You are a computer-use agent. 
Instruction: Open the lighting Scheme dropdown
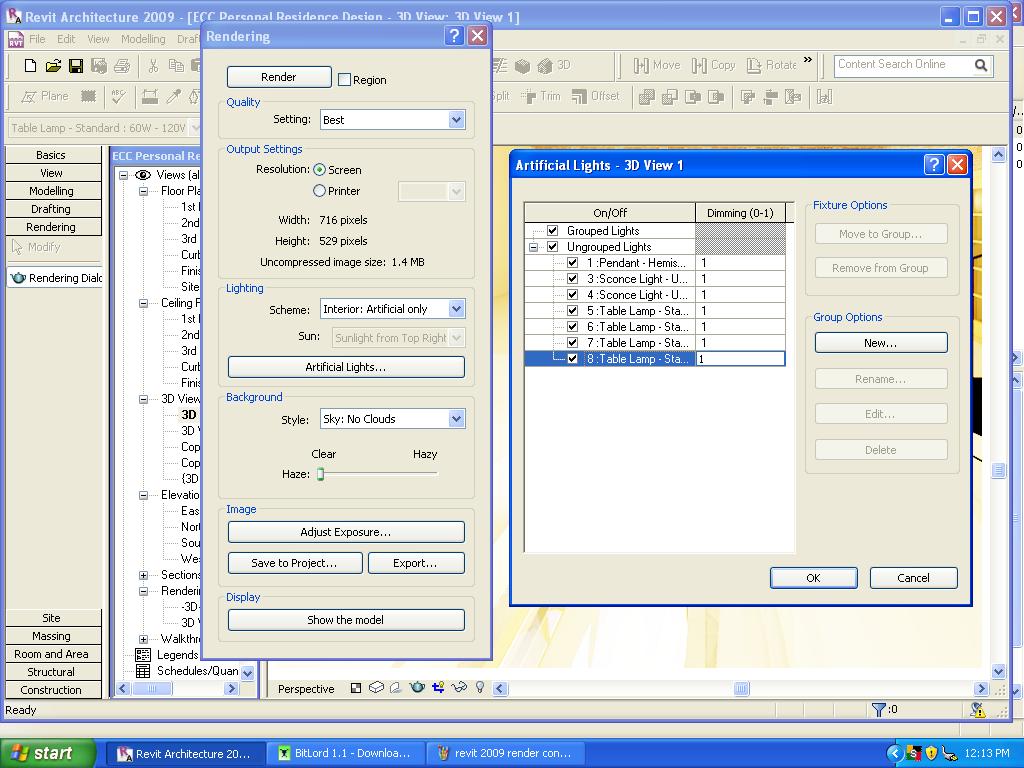(x=456, y=309)
